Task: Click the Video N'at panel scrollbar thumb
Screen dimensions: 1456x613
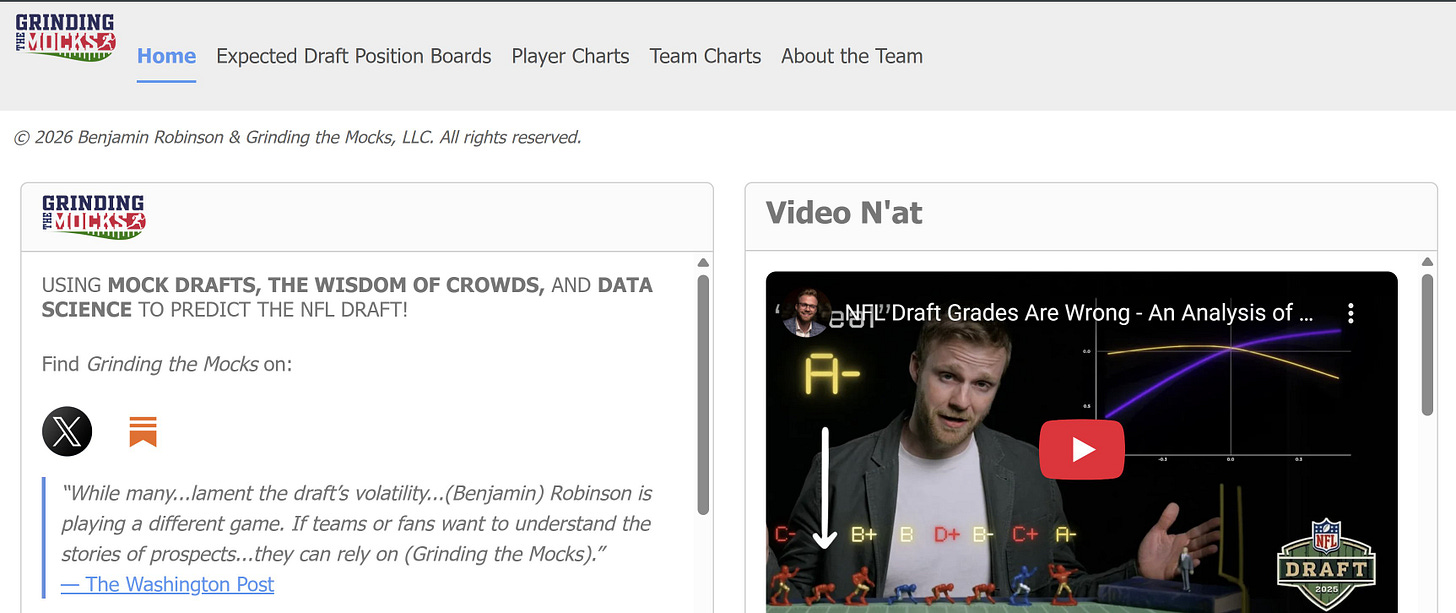Action: (1427, 345)
